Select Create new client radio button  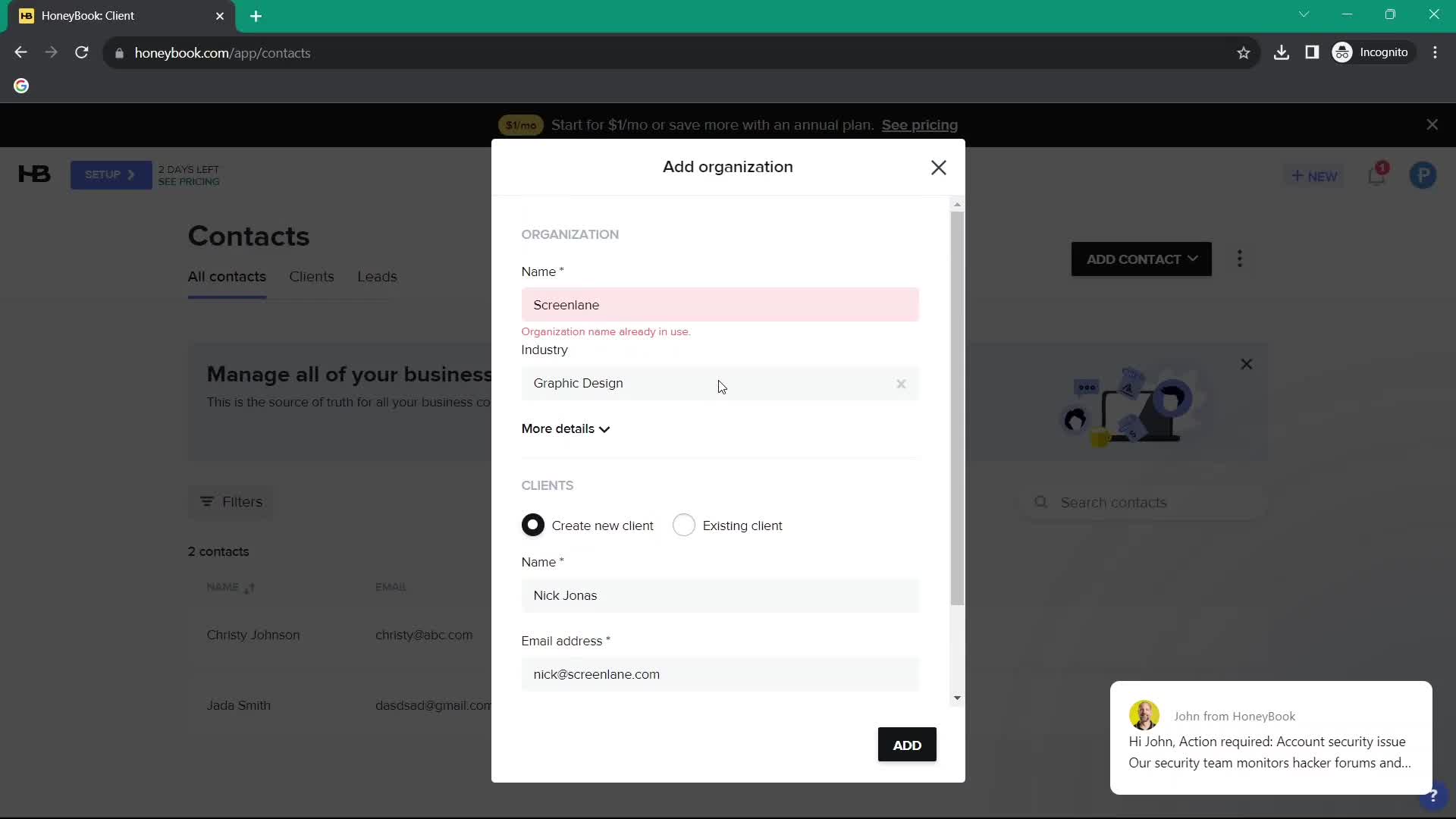(x=533, y=526)
